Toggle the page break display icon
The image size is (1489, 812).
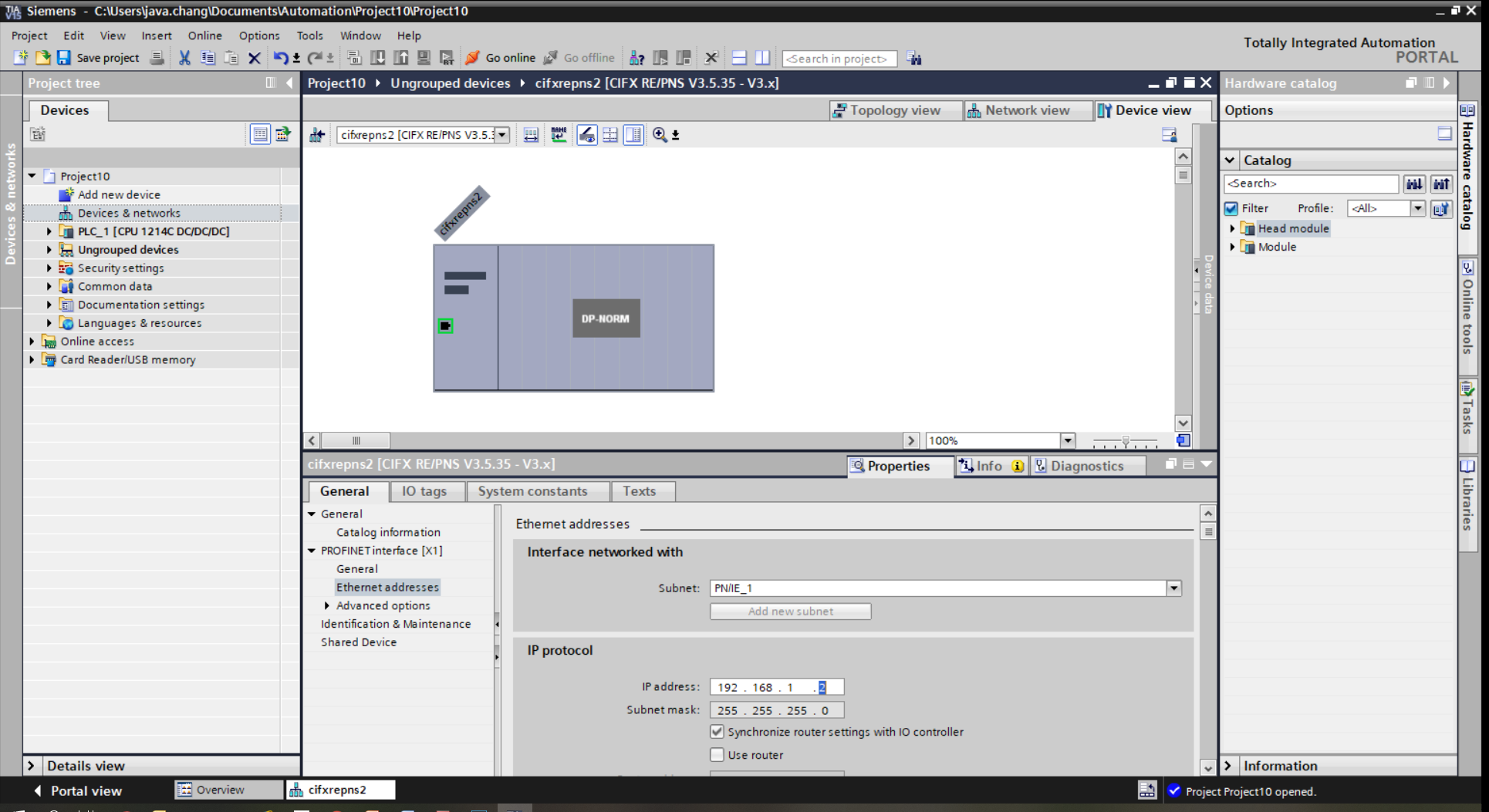[x=610, y=135]
